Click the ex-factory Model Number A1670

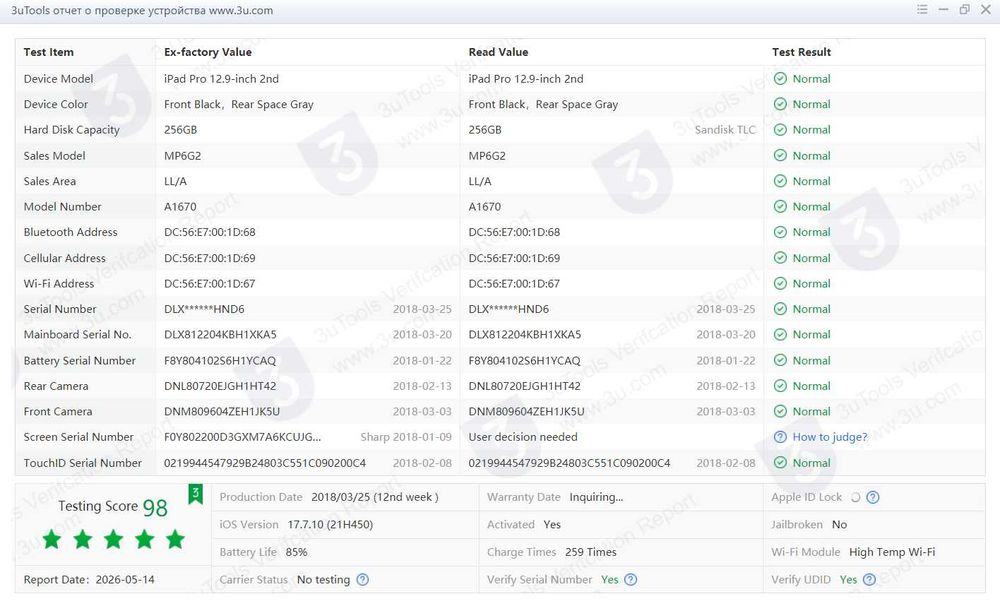[180, 207]
